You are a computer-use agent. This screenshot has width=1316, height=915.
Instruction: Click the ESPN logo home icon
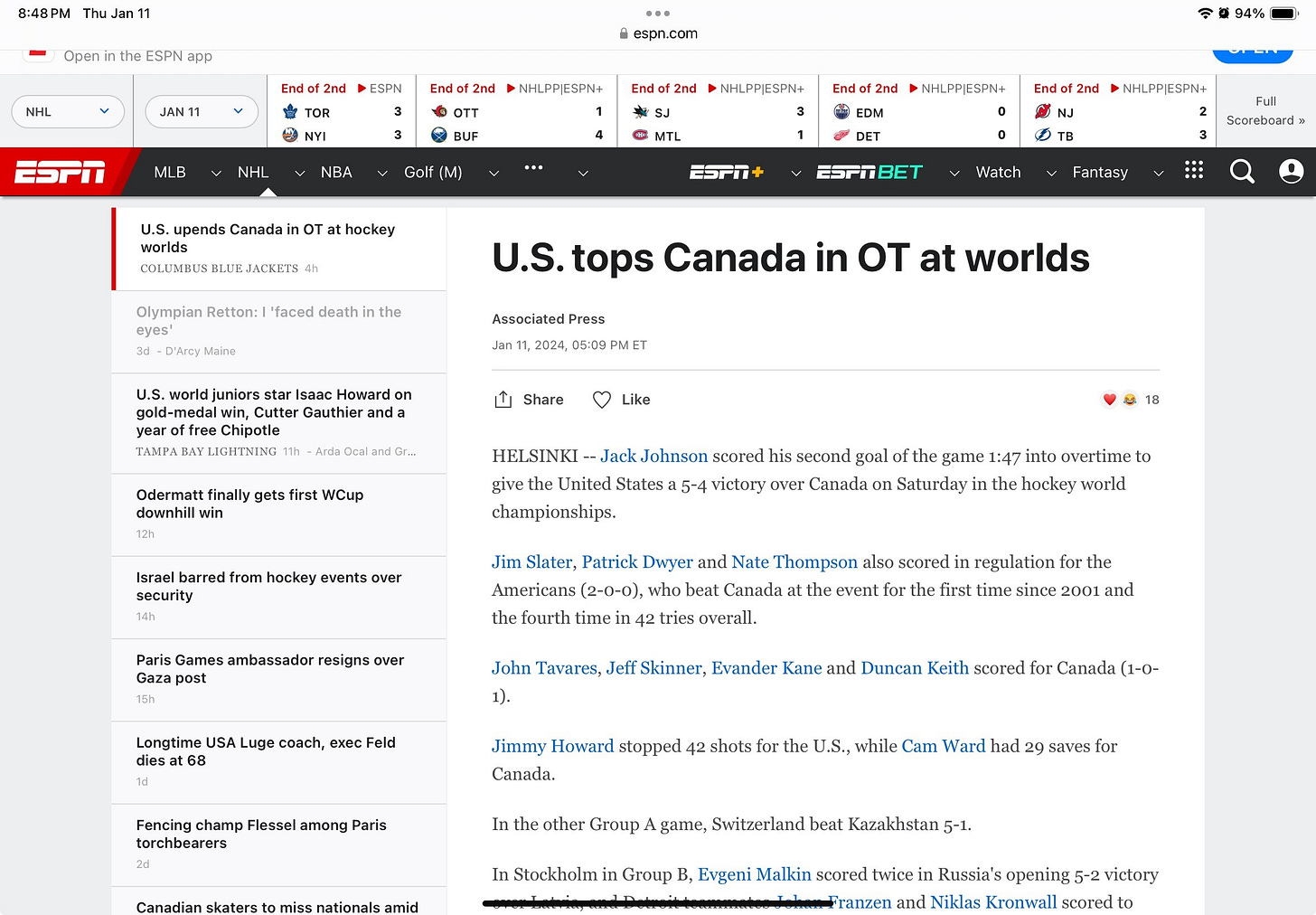click(61, 172)
